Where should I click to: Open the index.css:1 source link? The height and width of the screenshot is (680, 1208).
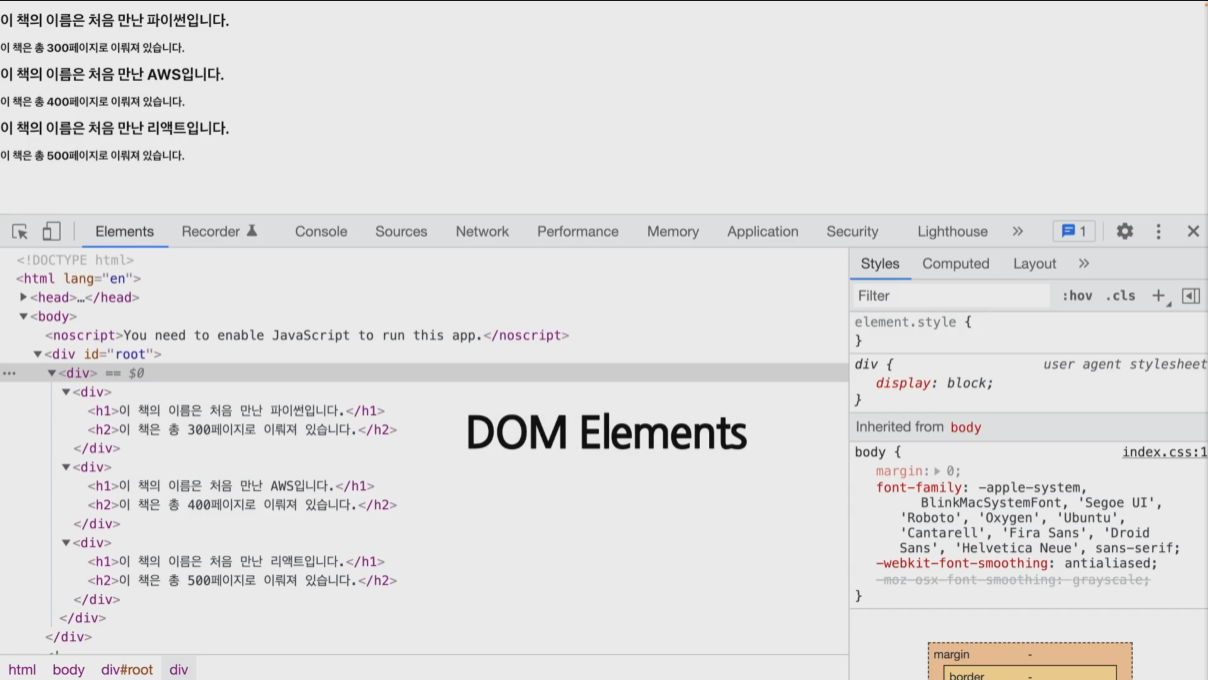pyautogui.click(x=1164, y=452)
